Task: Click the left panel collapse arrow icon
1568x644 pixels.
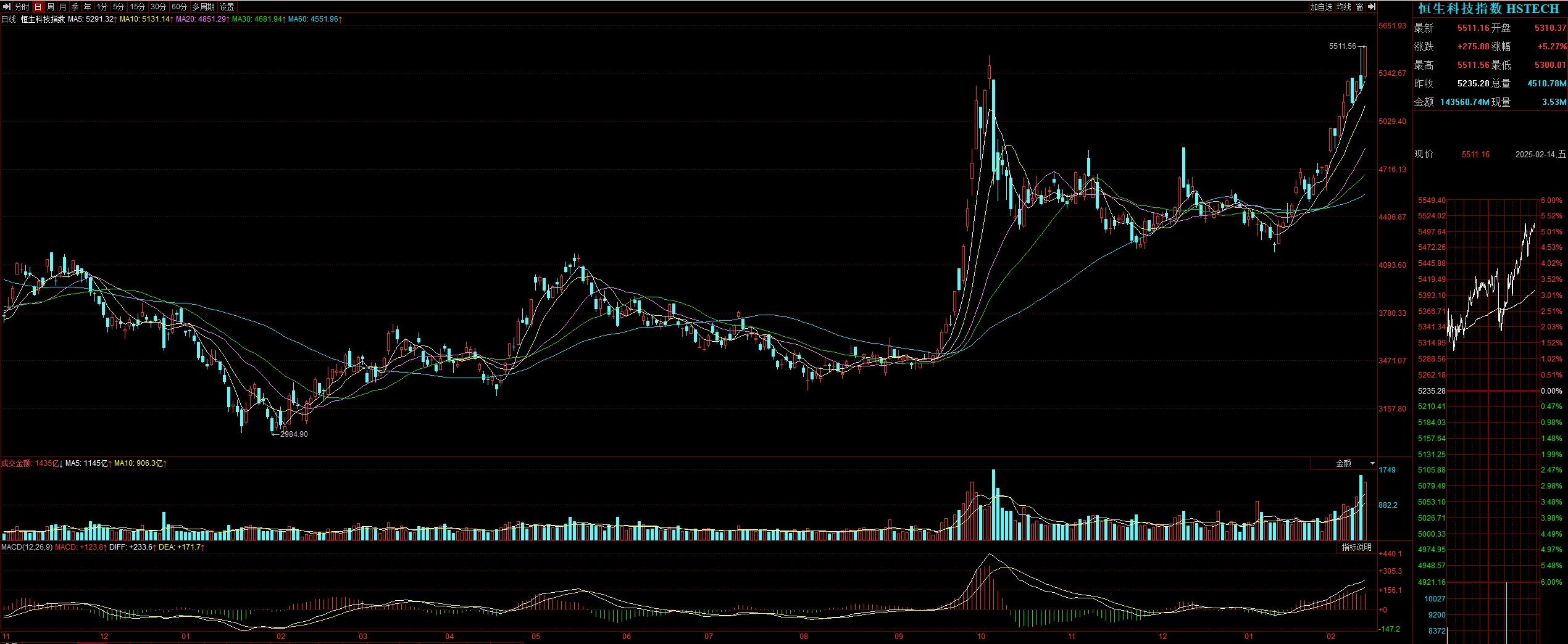Action: [x=7, y=7]
